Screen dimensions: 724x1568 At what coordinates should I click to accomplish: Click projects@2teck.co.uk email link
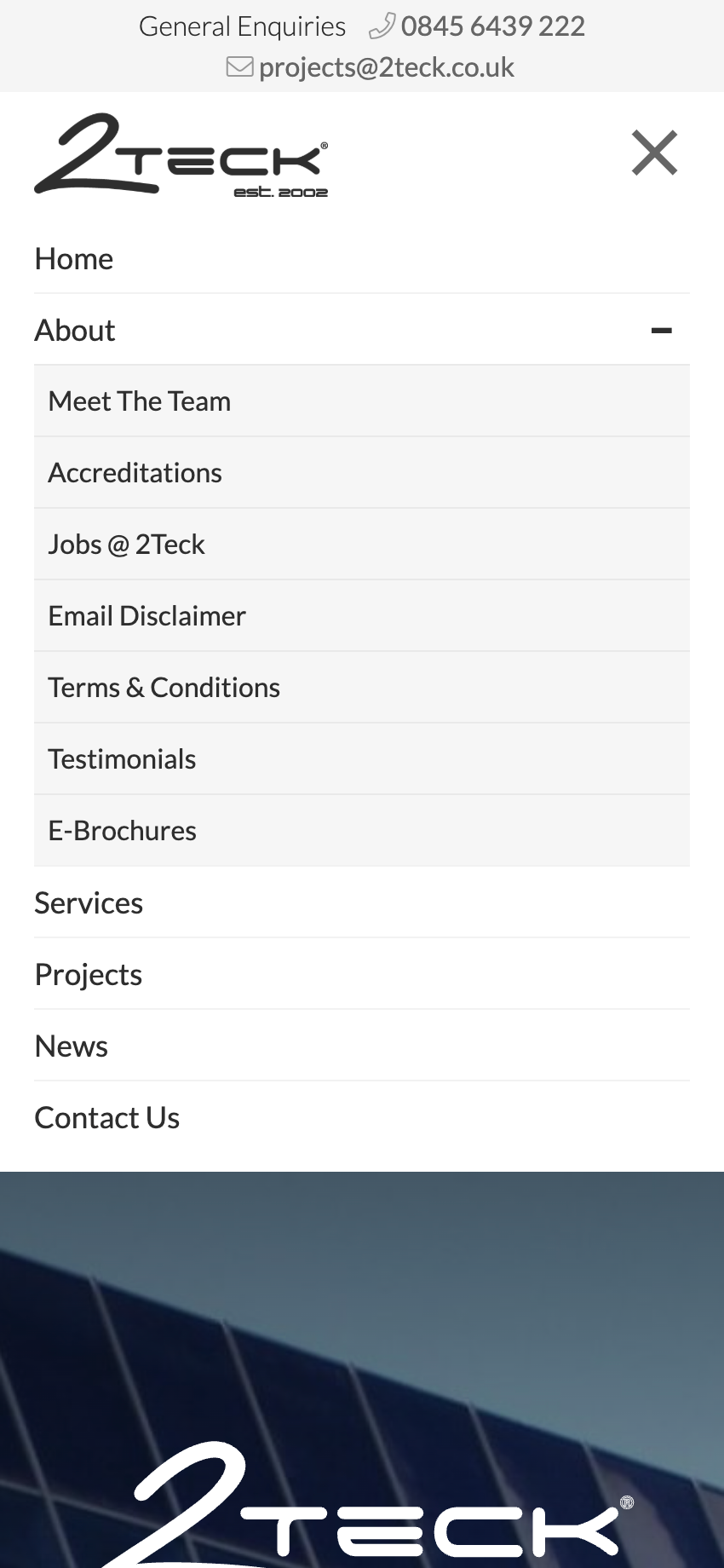386,67
